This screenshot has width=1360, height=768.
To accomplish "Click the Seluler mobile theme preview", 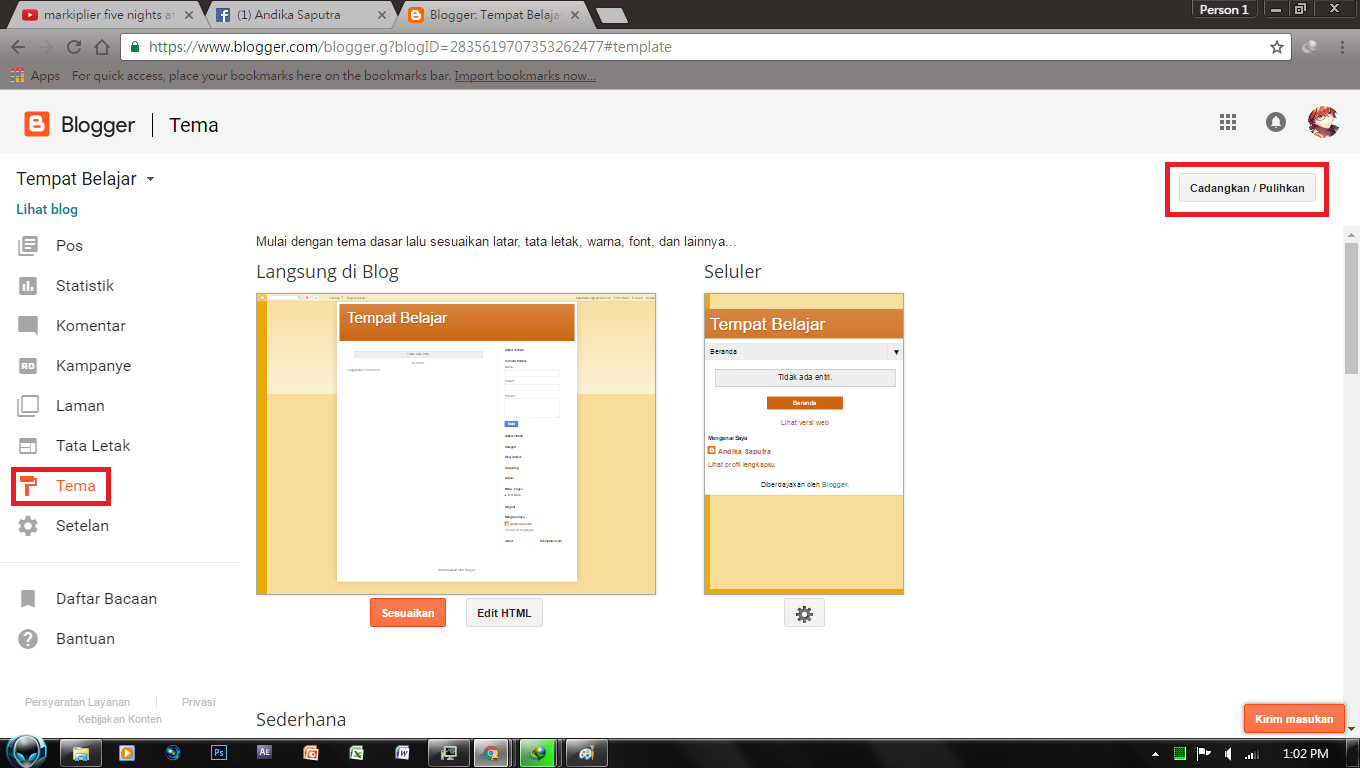I will point(804,444).
